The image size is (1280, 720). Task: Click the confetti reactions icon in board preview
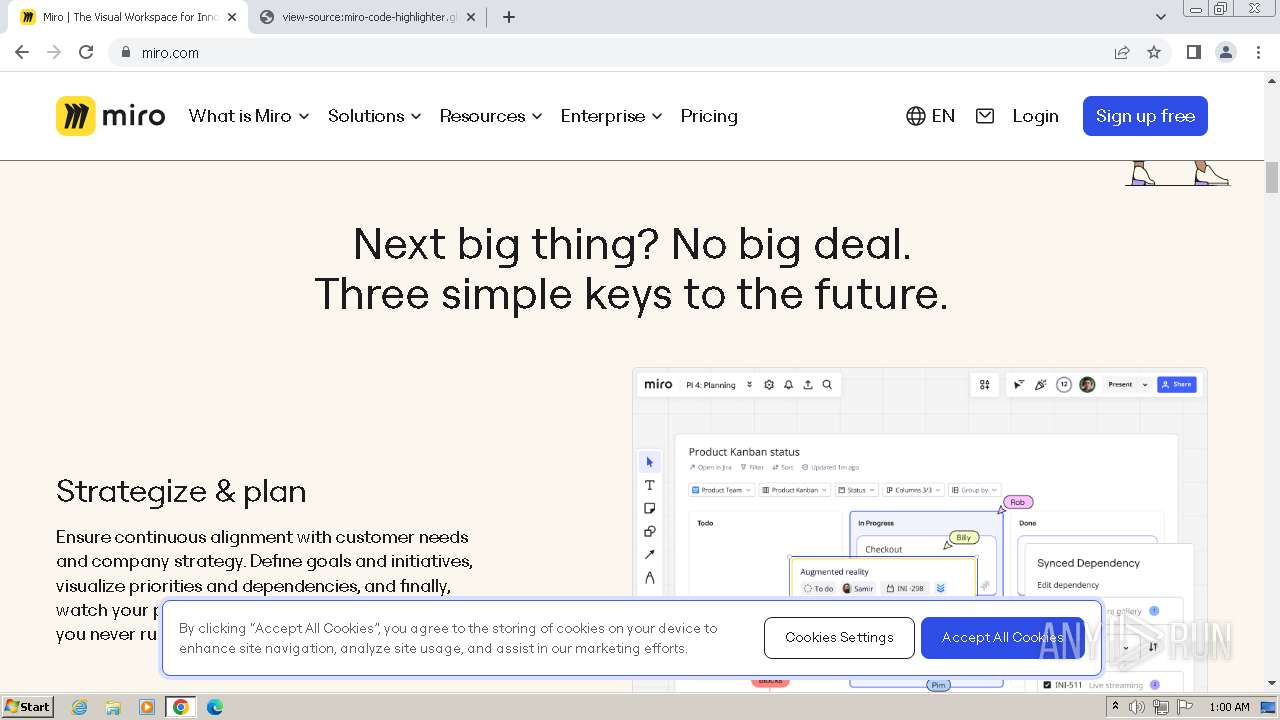click(x=1041, y=384)
